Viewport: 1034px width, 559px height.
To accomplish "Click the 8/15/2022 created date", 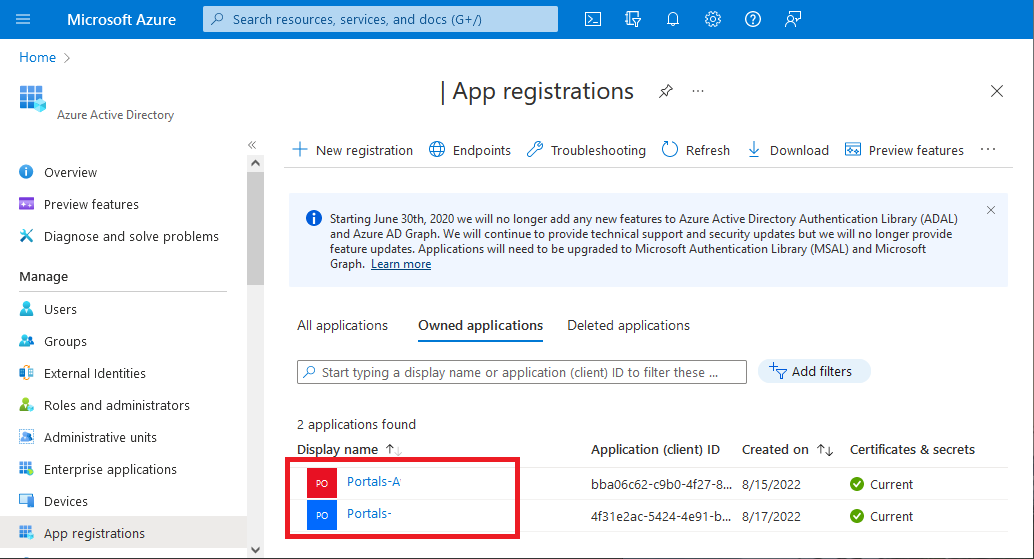I will tap(771, 485).
